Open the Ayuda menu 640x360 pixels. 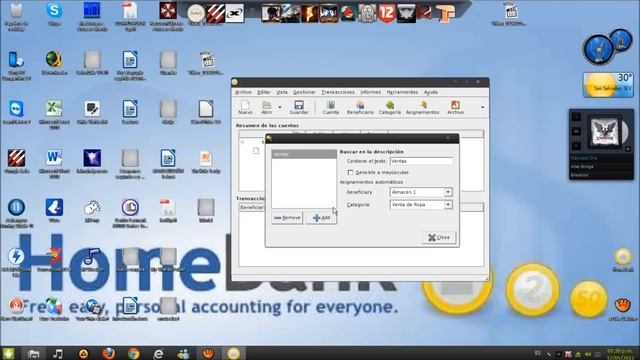click(431, 92)
